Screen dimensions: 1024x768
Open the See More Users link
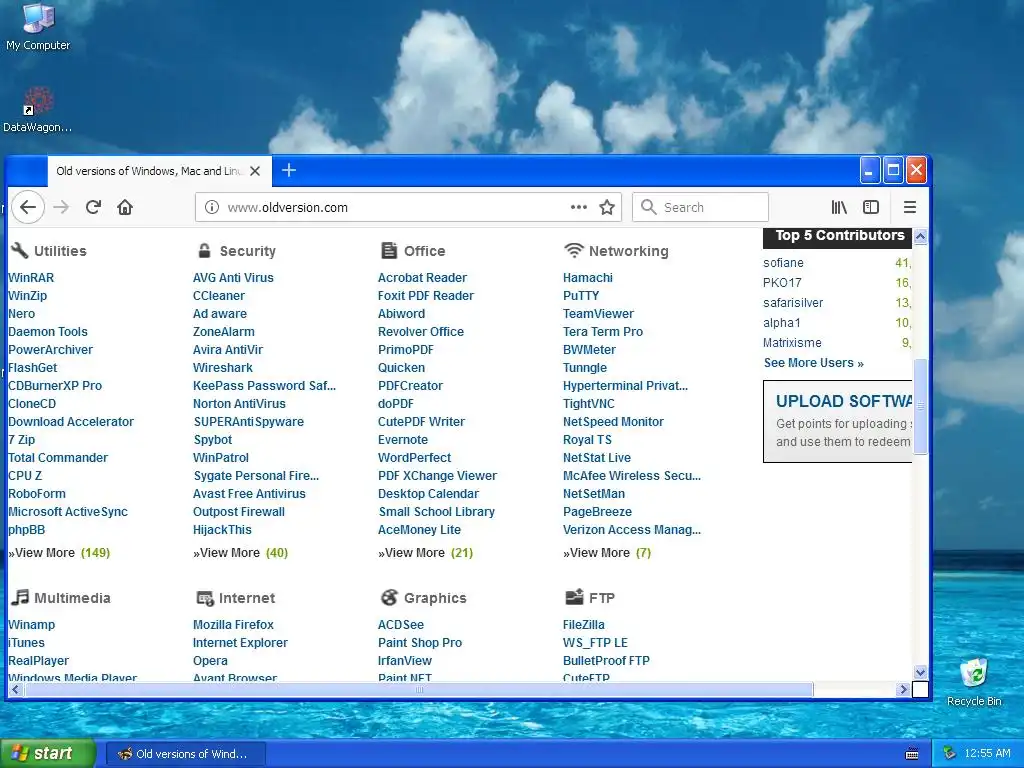[814, 362]
